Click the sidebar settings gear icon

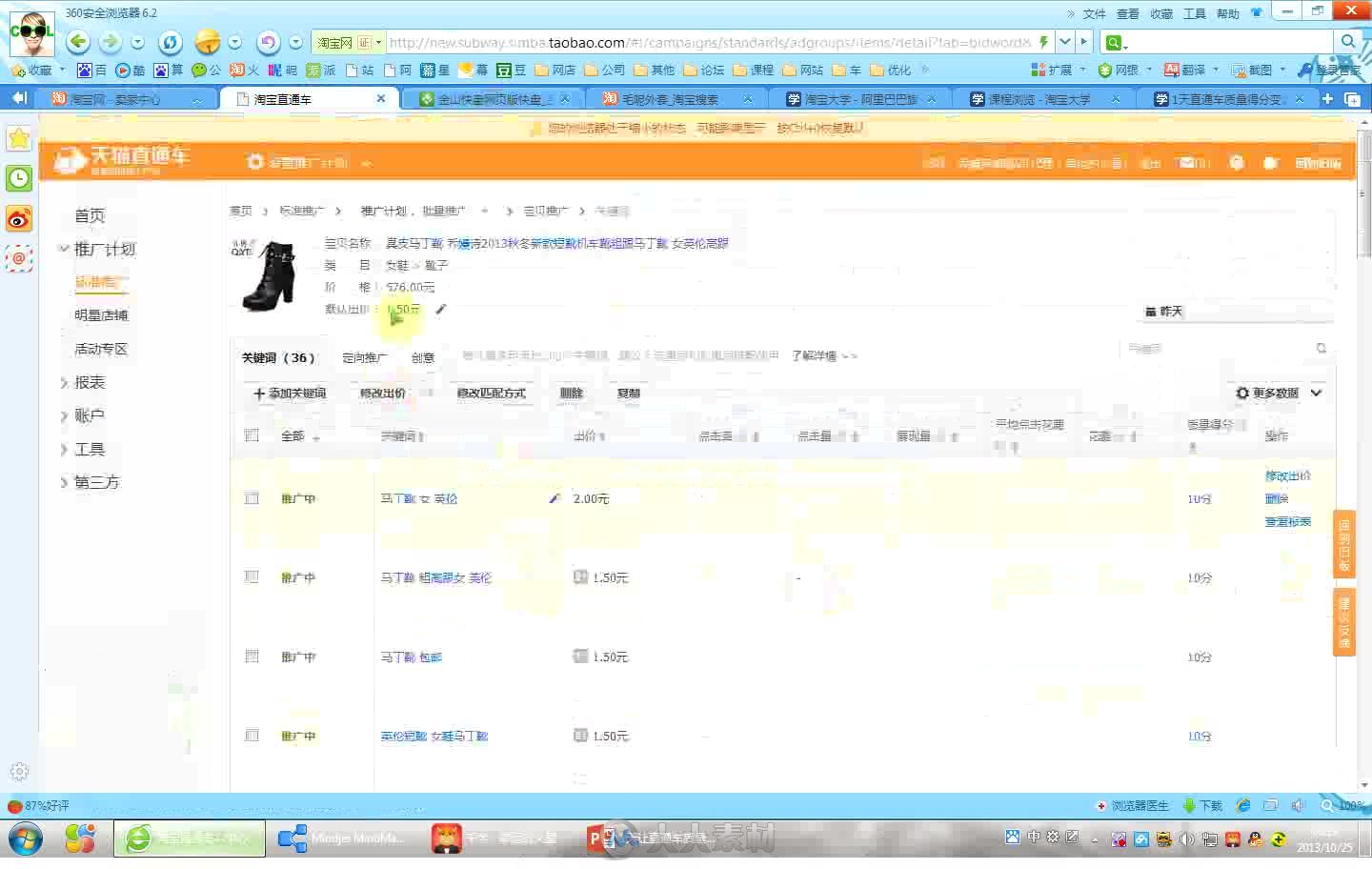click(x=19, y=772)
